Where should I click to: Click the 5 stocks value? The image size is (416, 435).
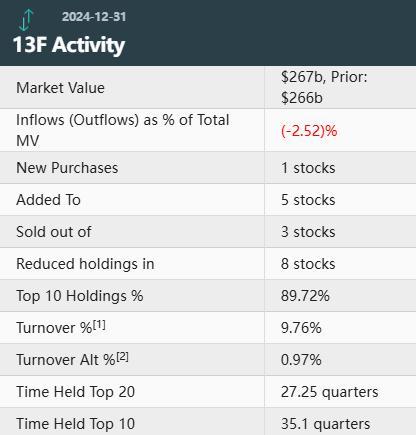(308, 200)
